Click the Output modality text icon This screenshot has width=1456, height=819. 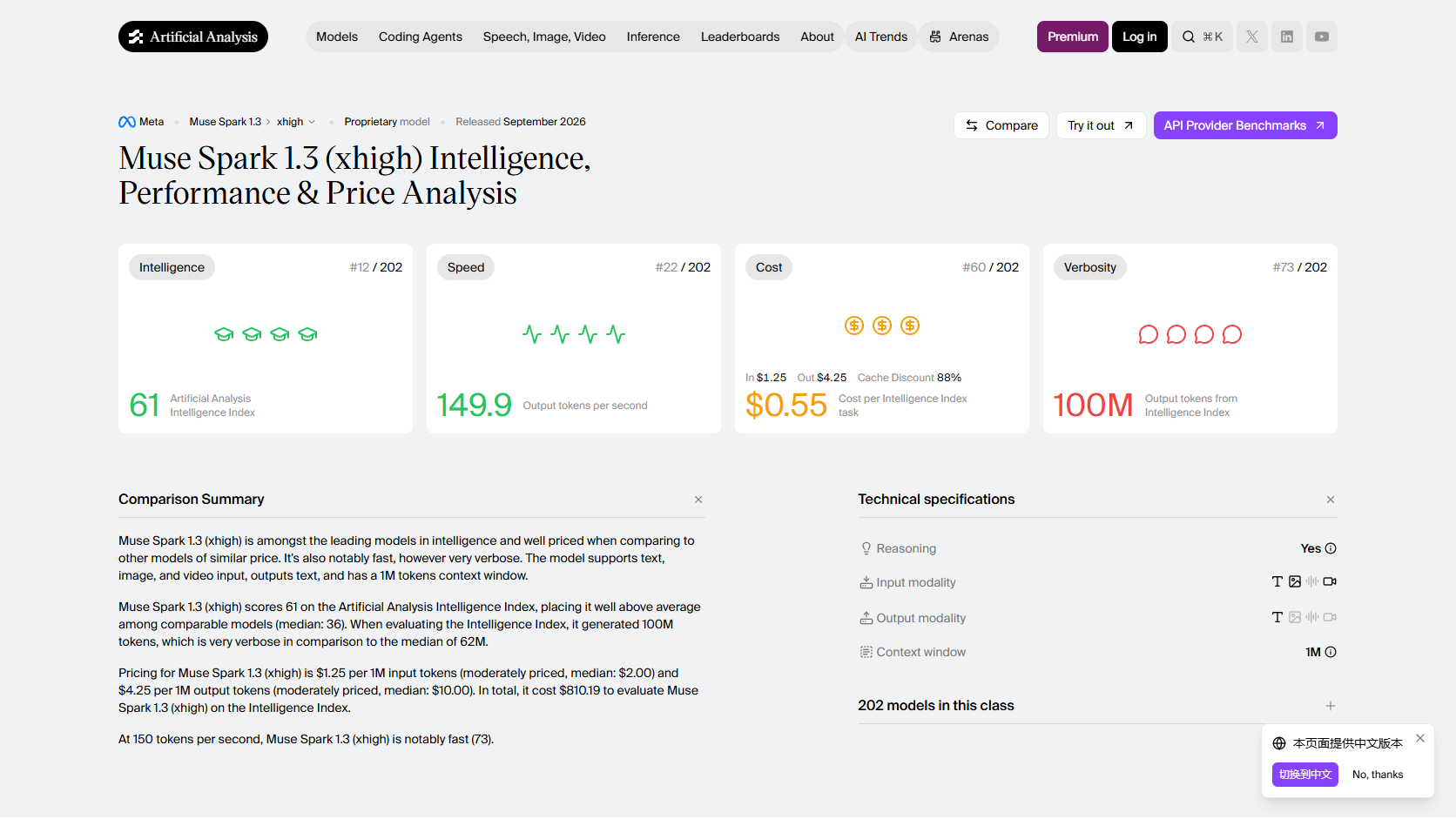pos(1277,617)
